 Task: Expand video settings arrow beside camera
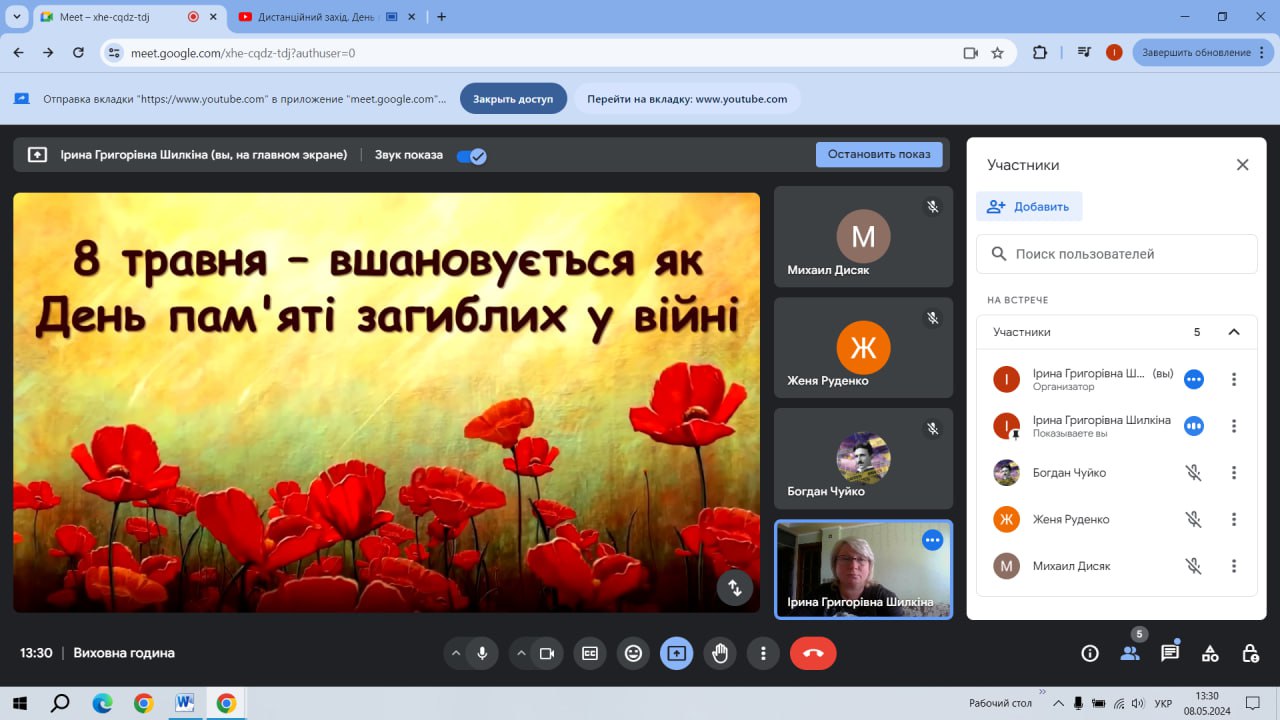pyautogui.click(x=521, y=653)
